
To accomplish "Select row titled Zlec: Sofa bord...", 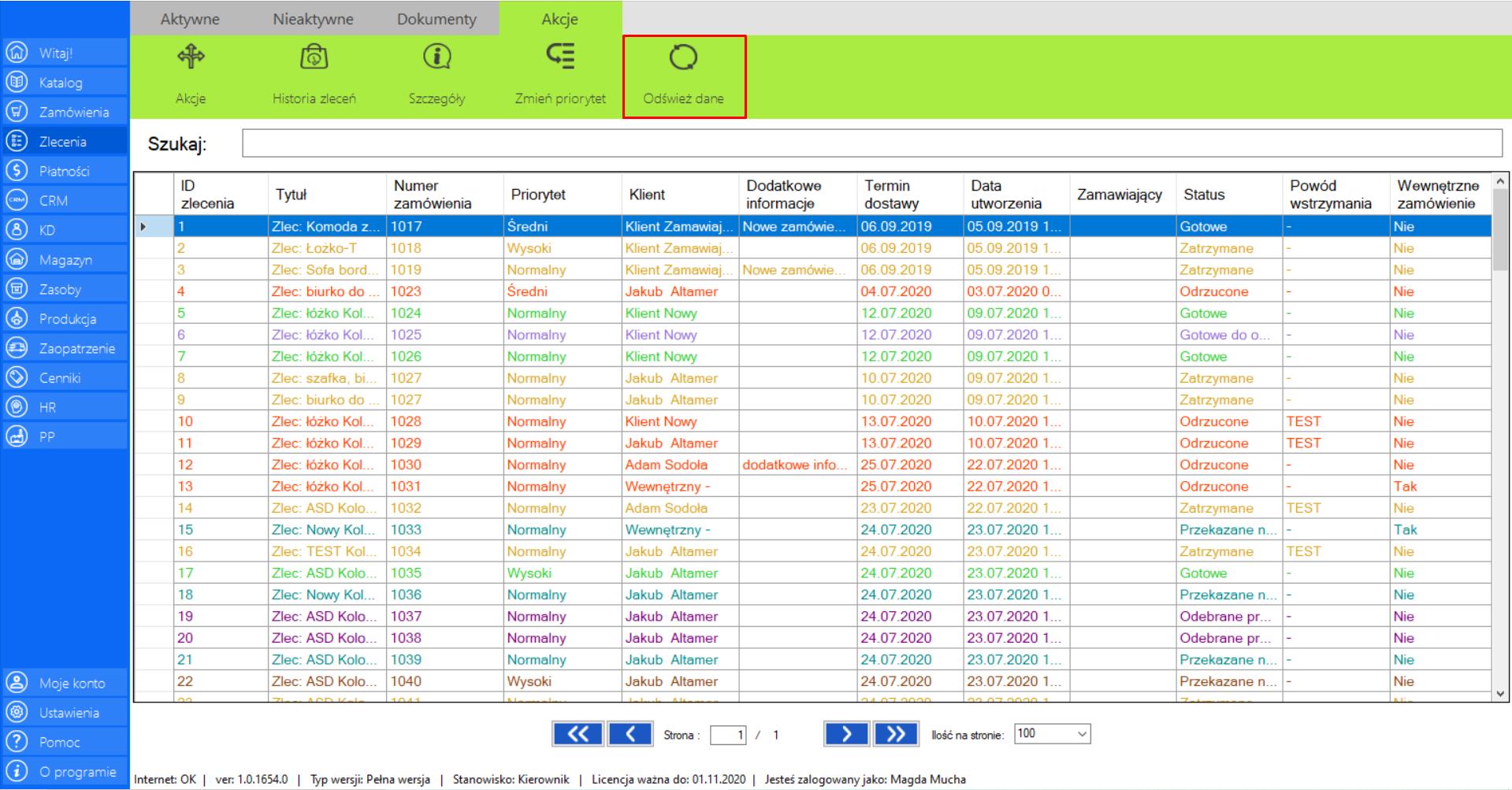I will [812, 269].
